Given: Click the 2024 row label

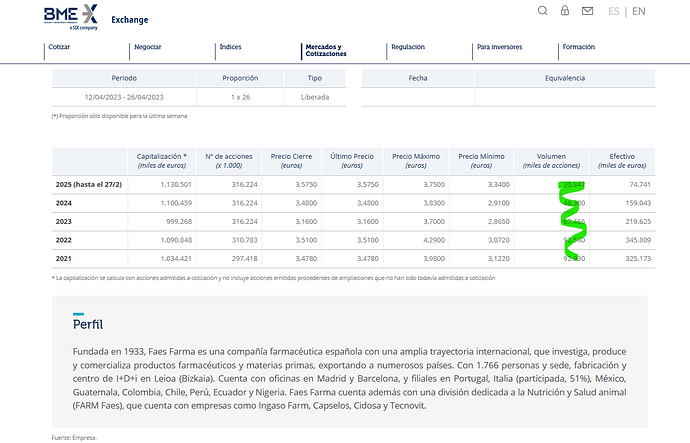Looking at the screenshot, I should (x=63, y=203).
